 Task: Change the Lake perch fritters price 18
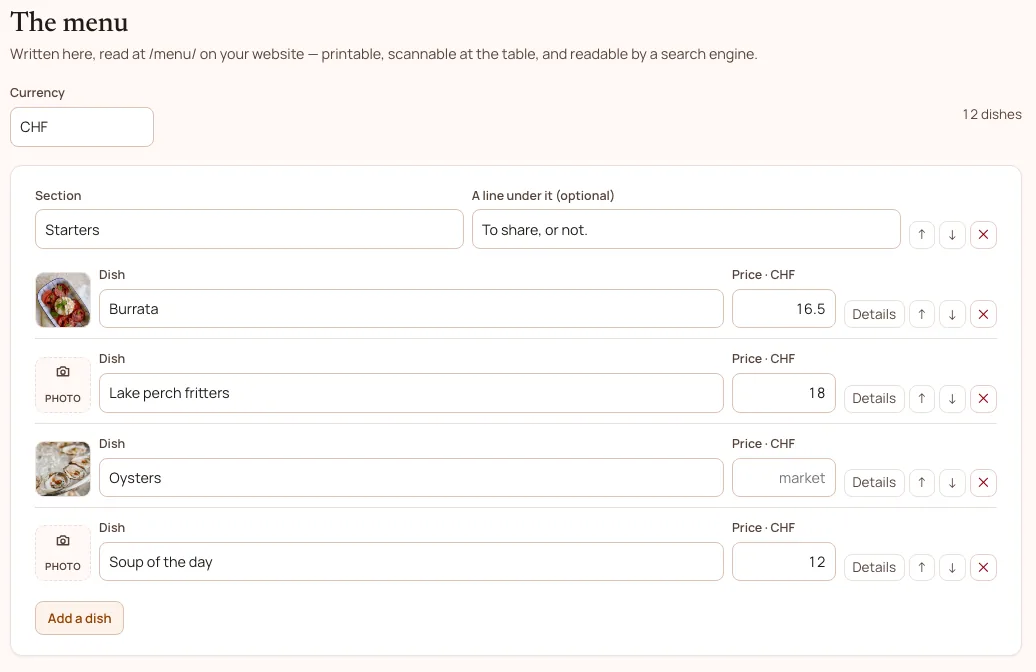tap(784, 393)
